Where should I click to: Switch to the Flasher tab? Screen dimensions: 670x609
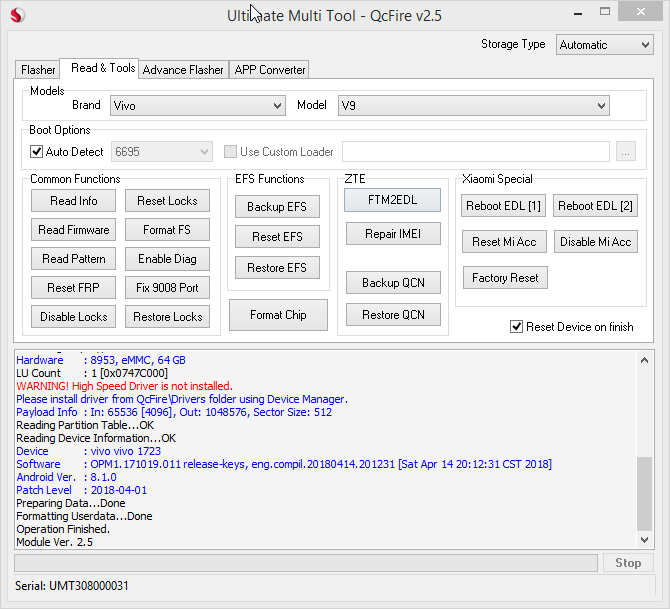[38, 70]
